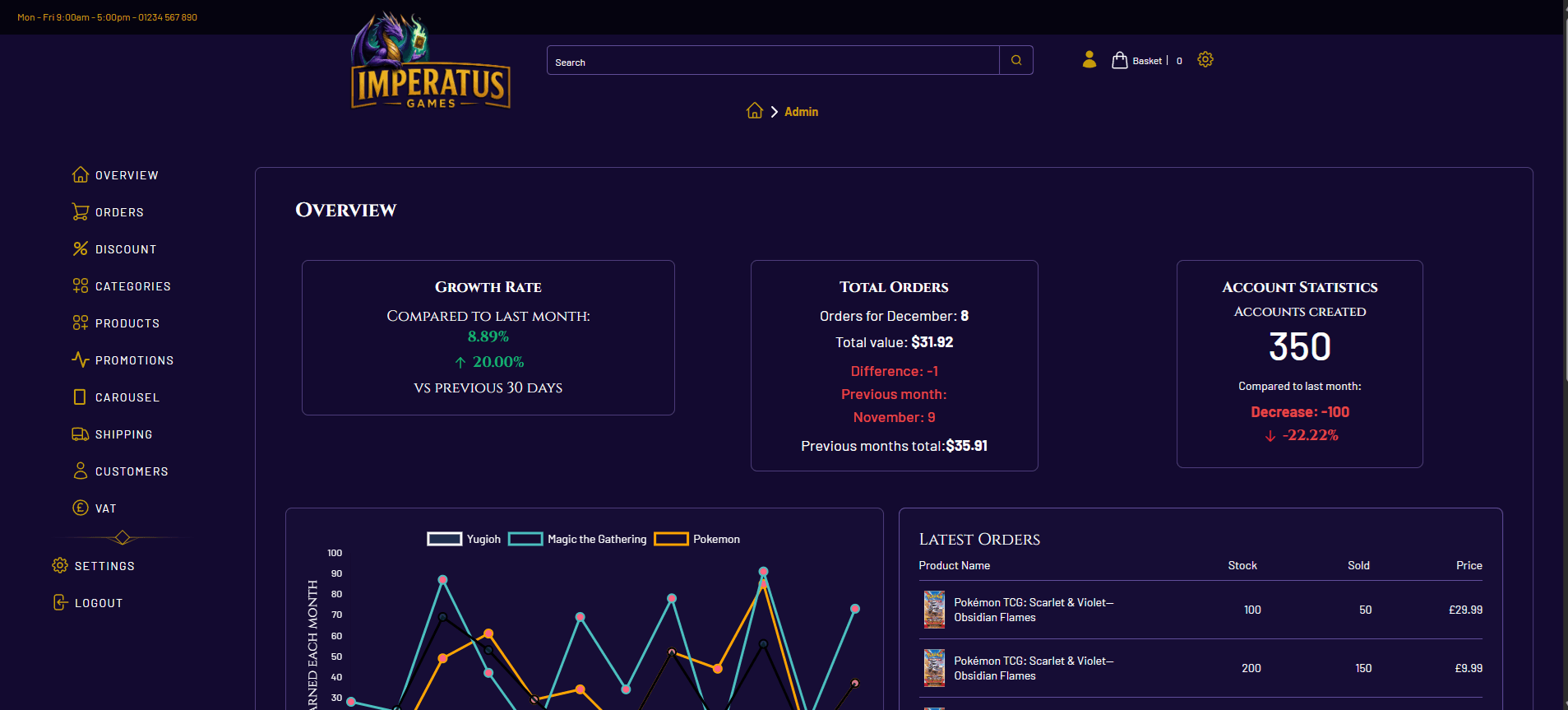Screen dimensions: 1568x710
Task: Open the user account icon in header
Action: coord(1089,59)
